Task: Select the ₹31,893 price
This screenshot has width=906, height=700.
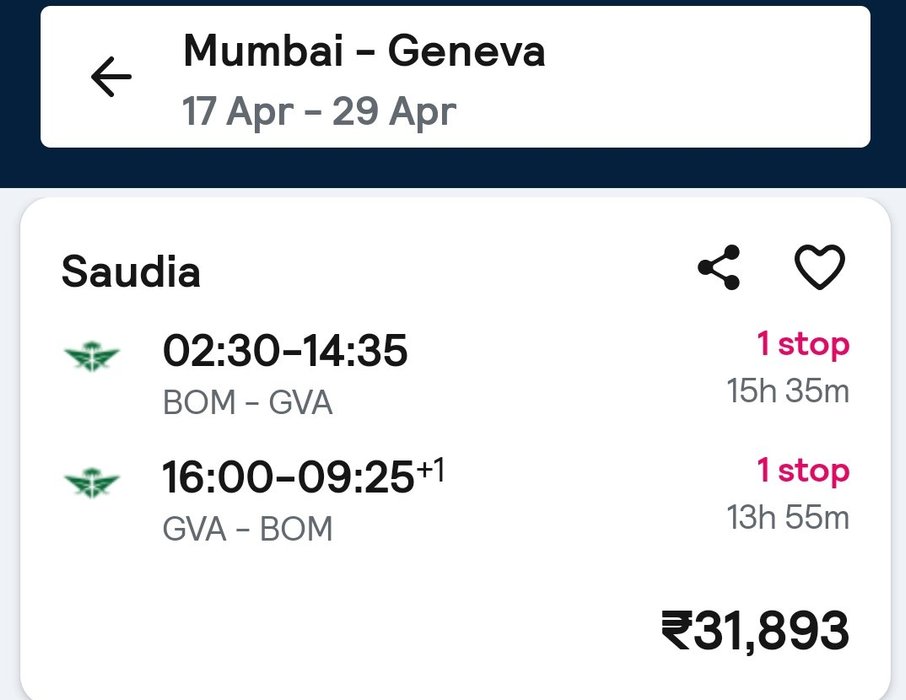Action: (x=754, y=631)
